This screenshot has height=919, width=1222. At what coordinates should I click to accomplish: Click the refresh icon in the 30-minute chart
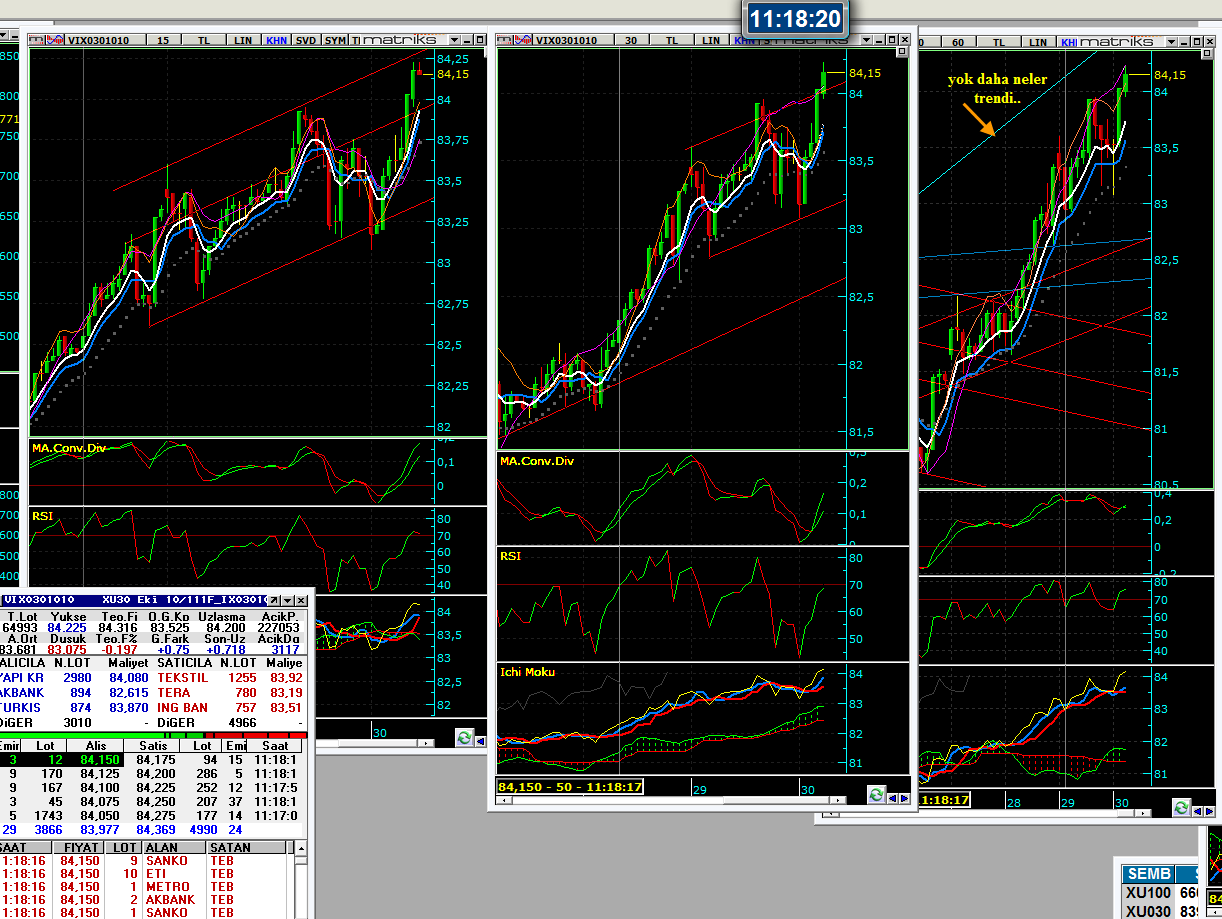[x=877, y=795]
